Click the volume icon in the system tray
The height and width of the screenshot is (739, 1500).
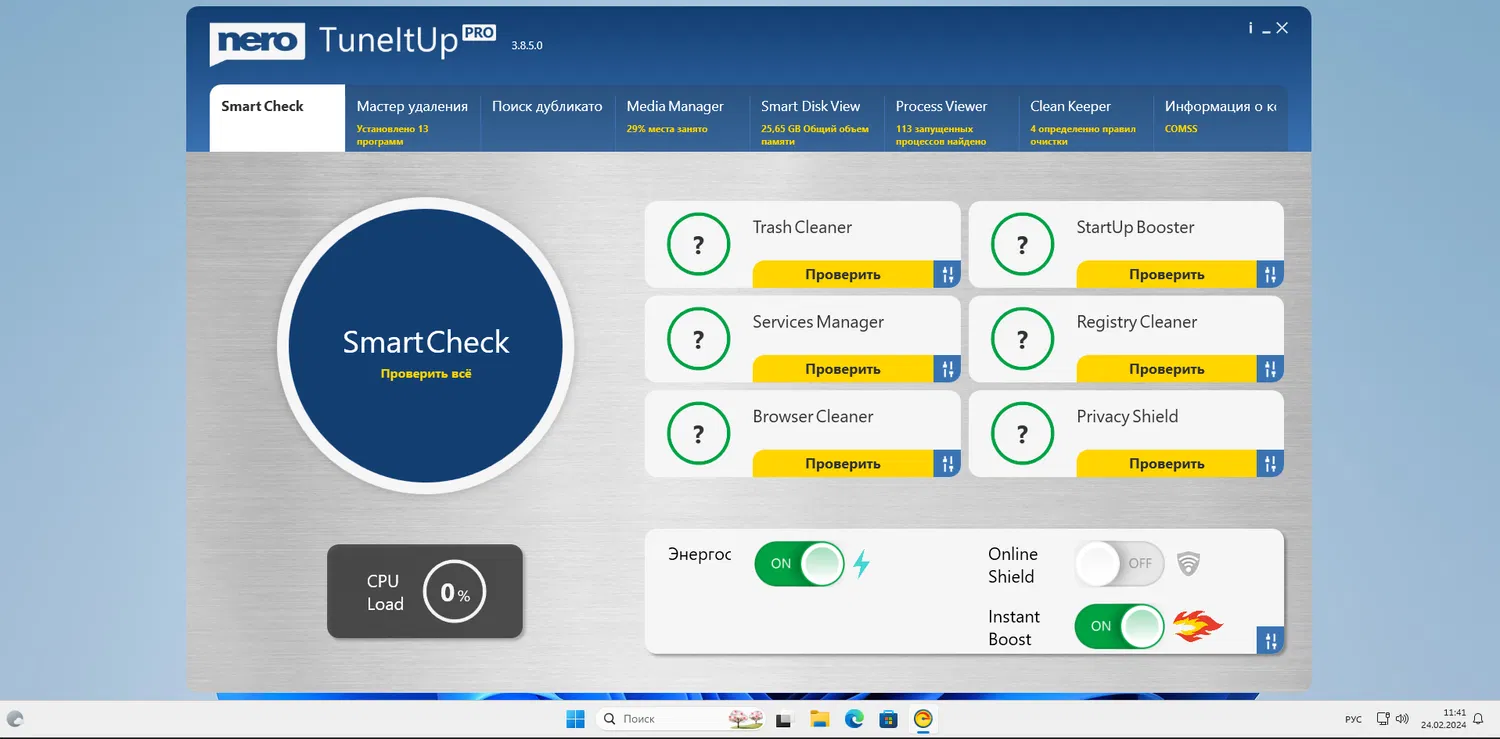pos(1402,719)
